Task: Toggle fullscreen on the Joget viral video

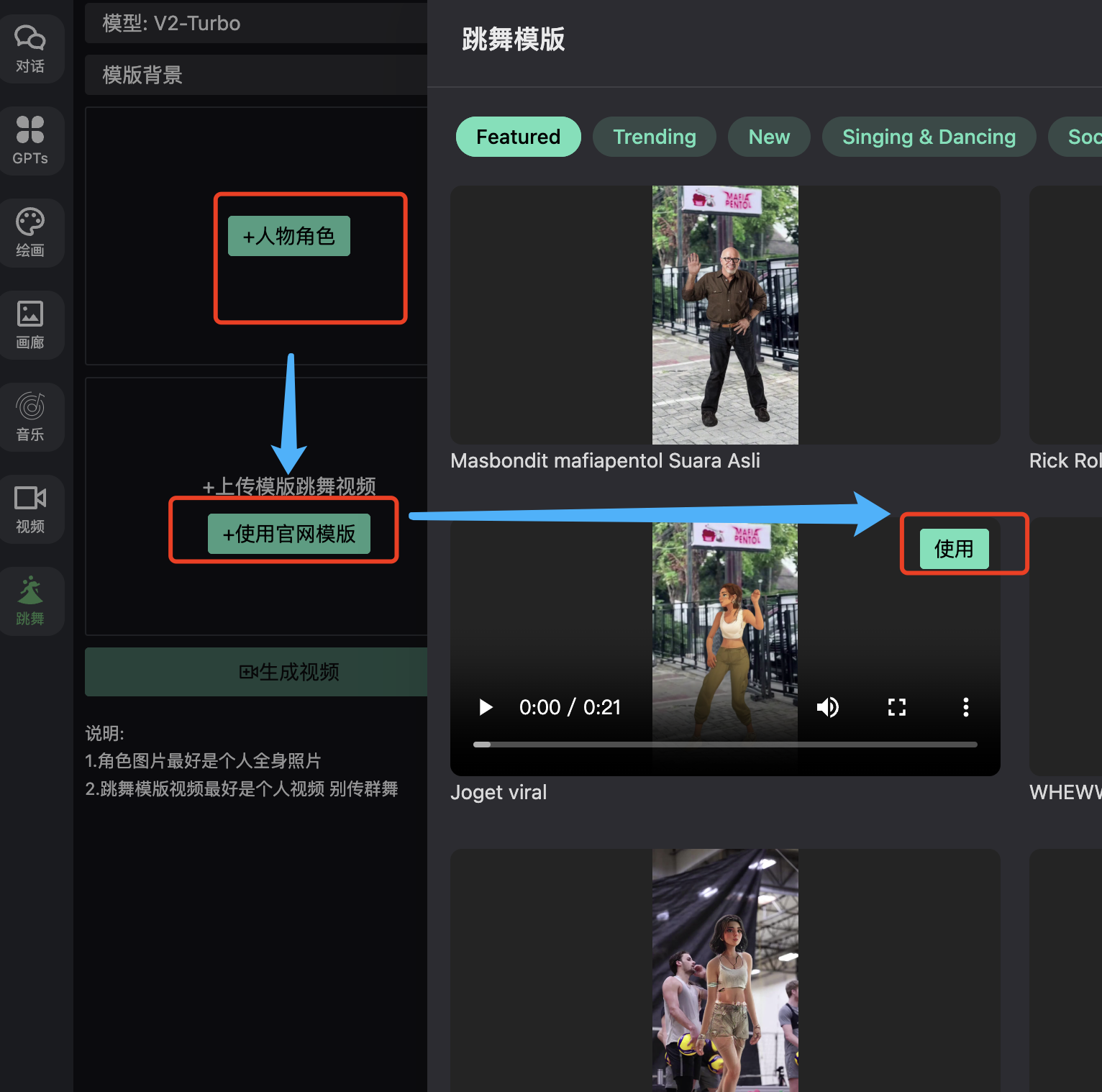Action: tap(896, 707)
